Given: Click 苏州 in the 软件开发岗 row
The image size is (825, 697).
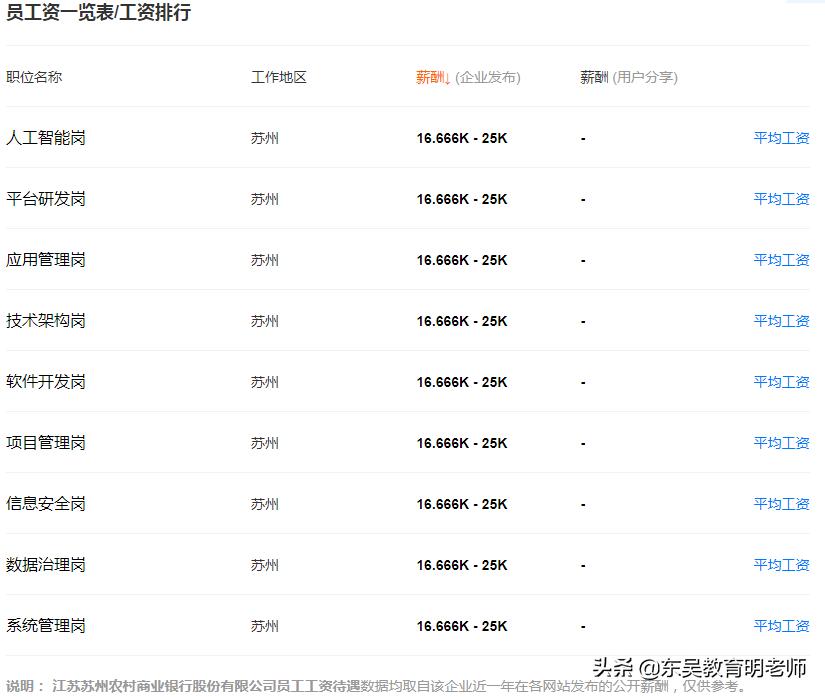Looking at the screenshot, I should click(x=264, y=382).
